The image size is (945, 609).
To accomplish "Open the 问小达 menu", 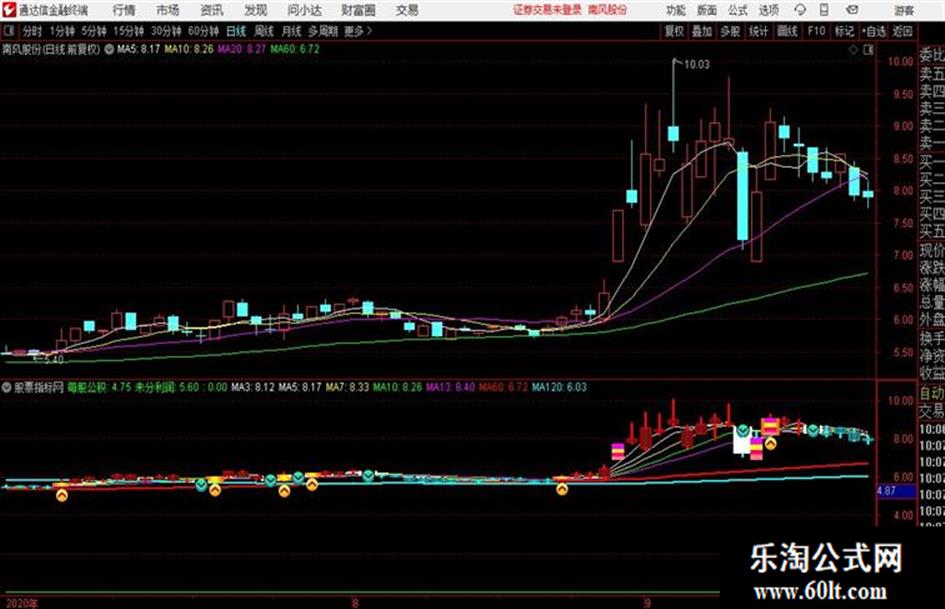I will 304,10.
